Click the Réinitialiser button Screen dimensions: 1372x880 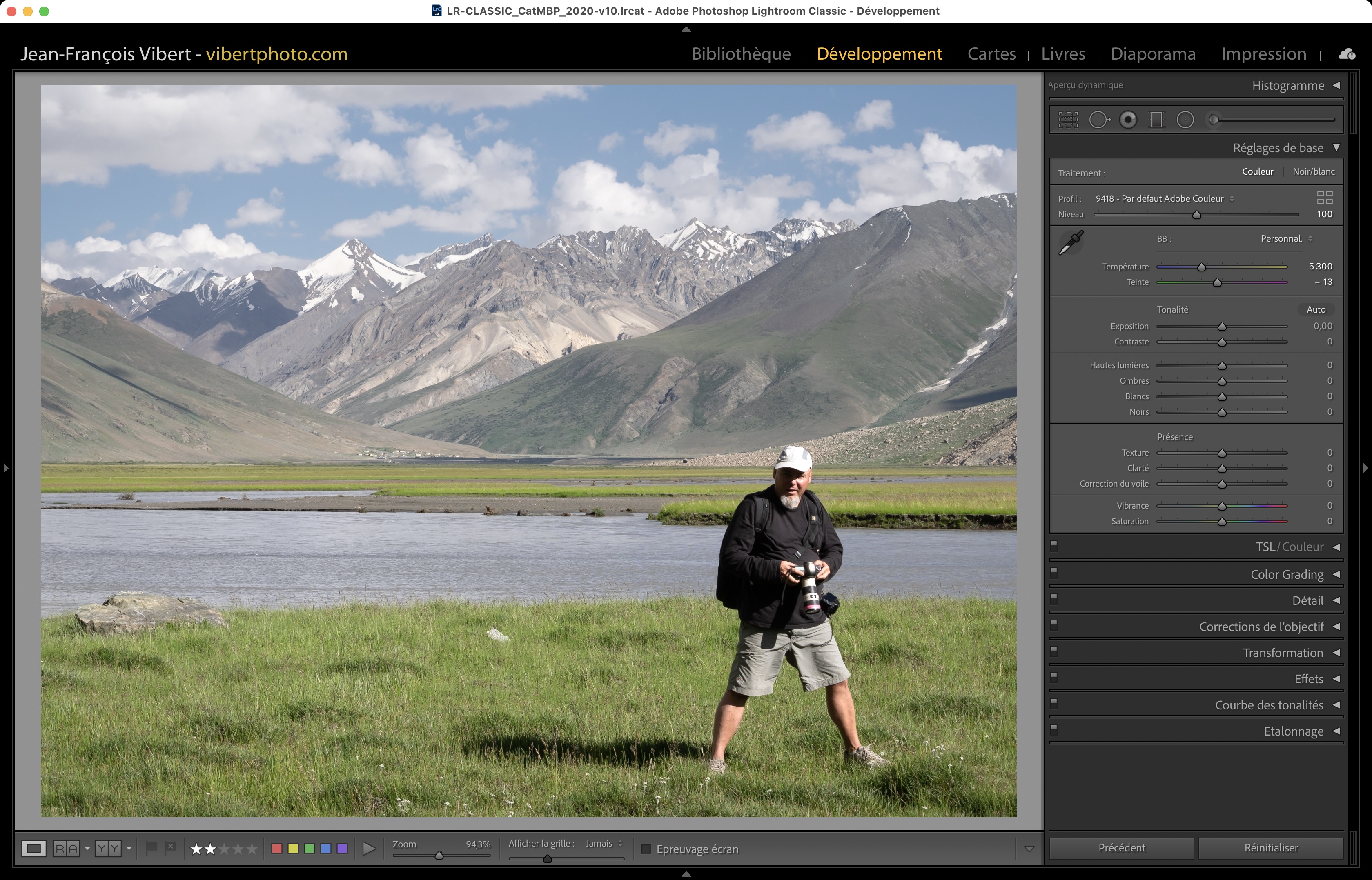(x=1270, y=848)
